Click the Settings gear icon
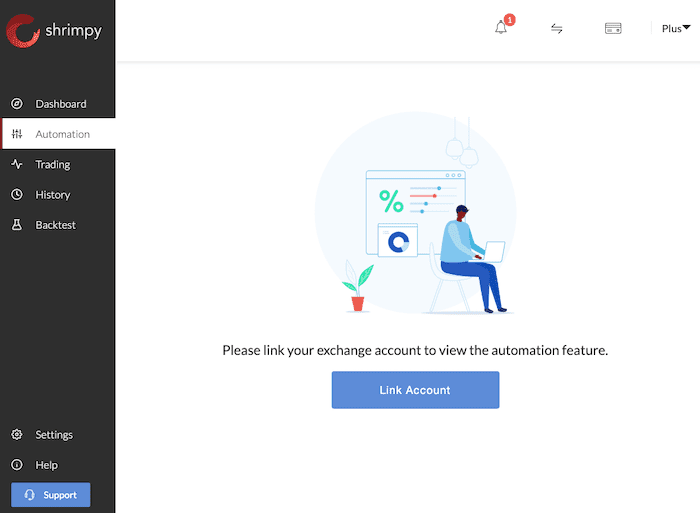Viewport: 700px width, 513px height. (17, 434)
